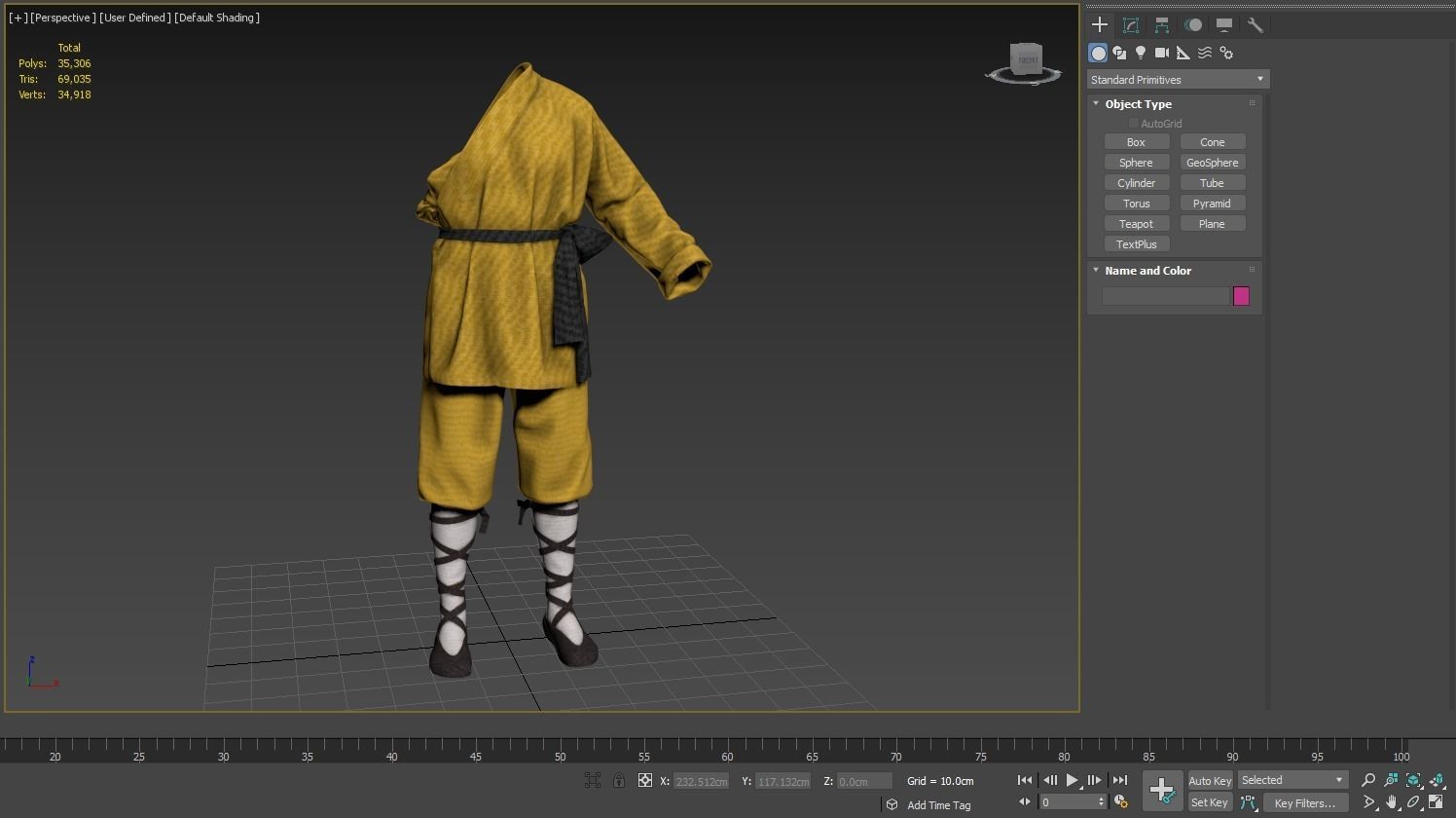Image resolution: width=1456 pixels, height=818 pixels.
Task: Select the Orbit viewport tool
Action: [x=1413, y=802]
